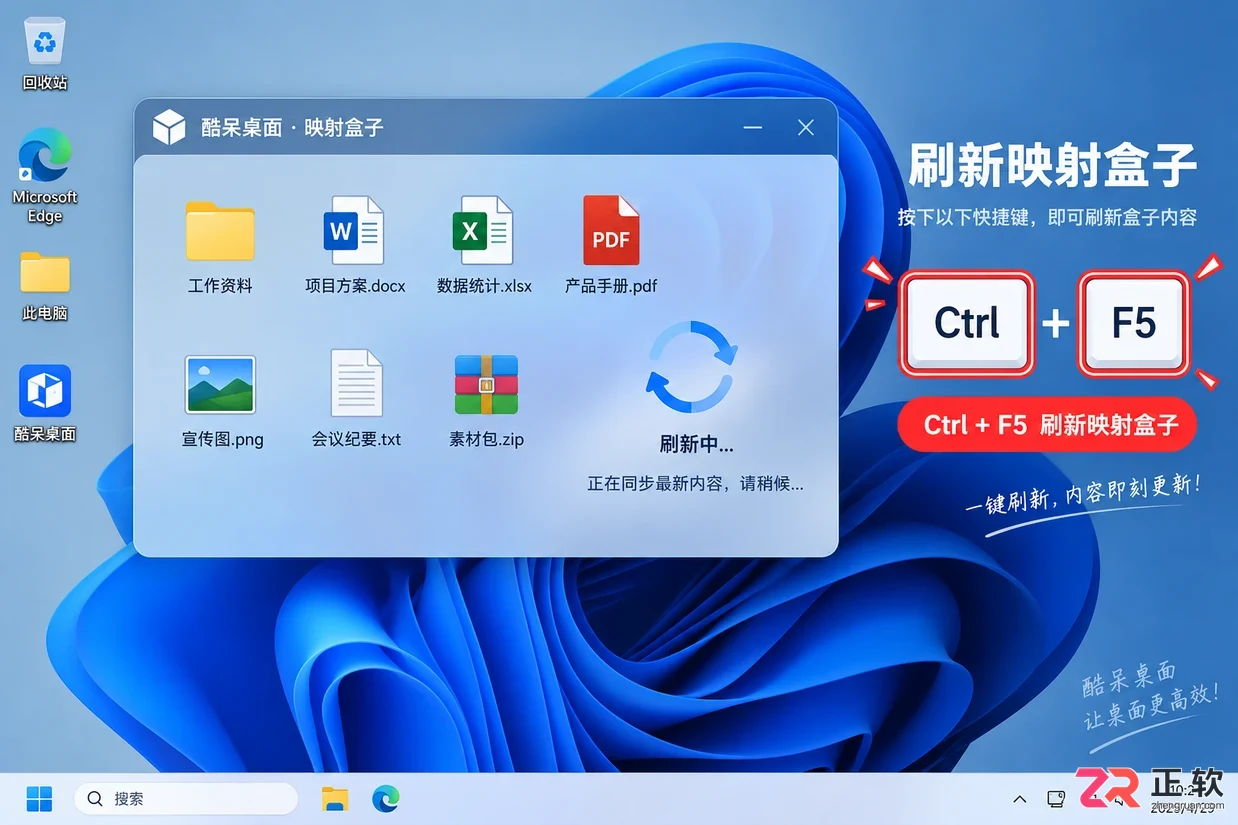Click the taskbar 搜索 search box

186,798
